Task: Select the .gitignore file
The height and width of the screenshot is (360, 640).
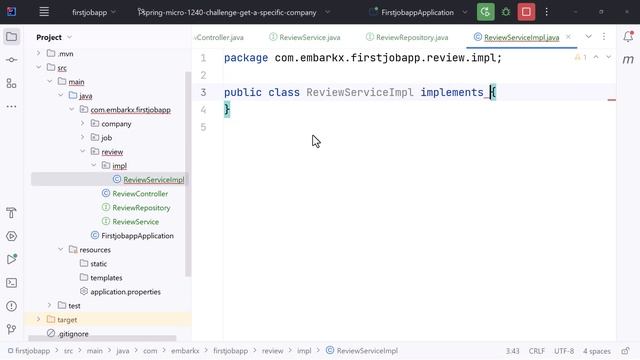Action: click(x=73, y=333)
